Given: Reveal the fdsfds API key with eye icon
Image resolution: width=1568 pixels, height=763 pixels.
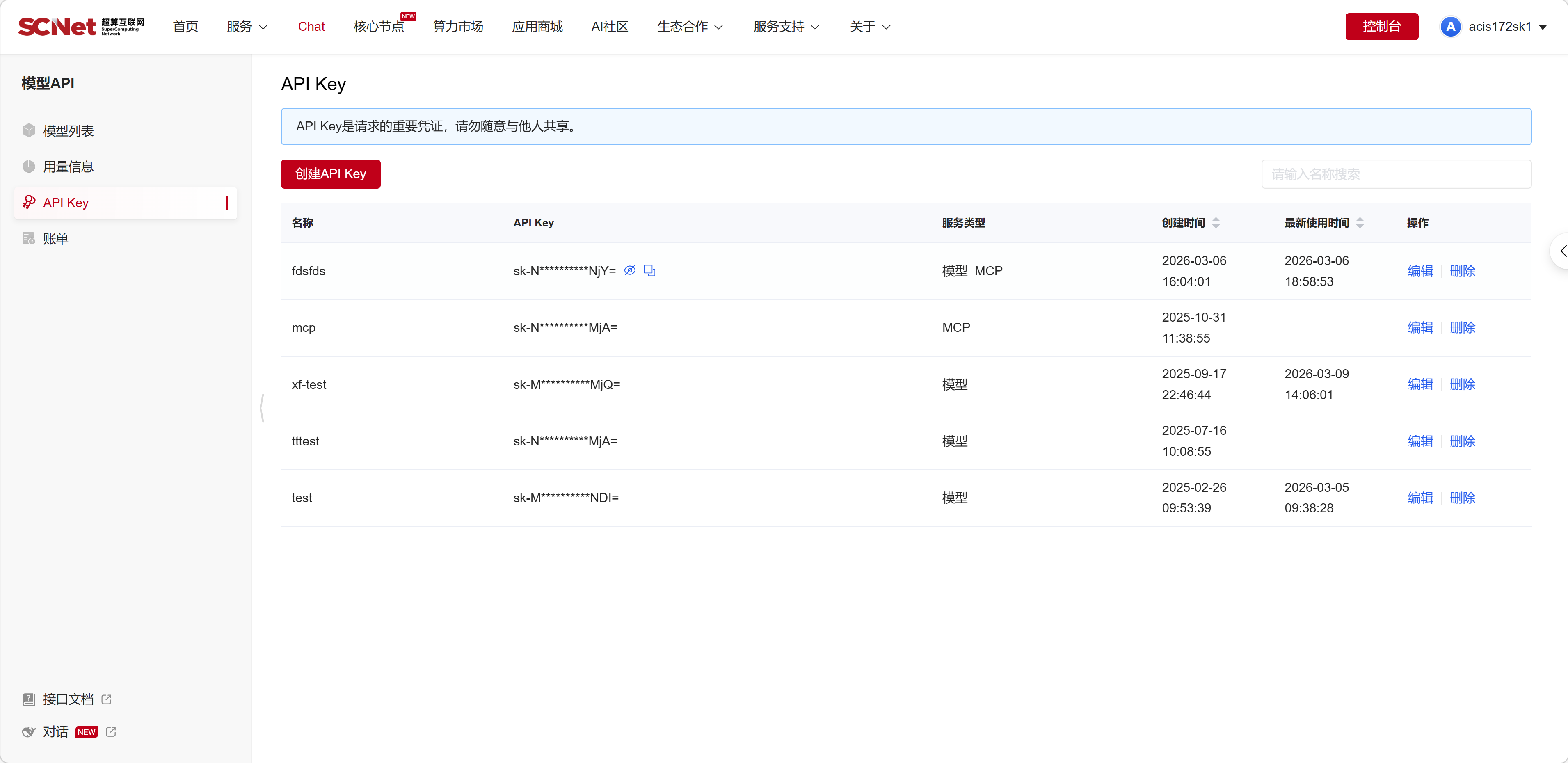Looking at the screenshot, I should click(x=629, y=270).
